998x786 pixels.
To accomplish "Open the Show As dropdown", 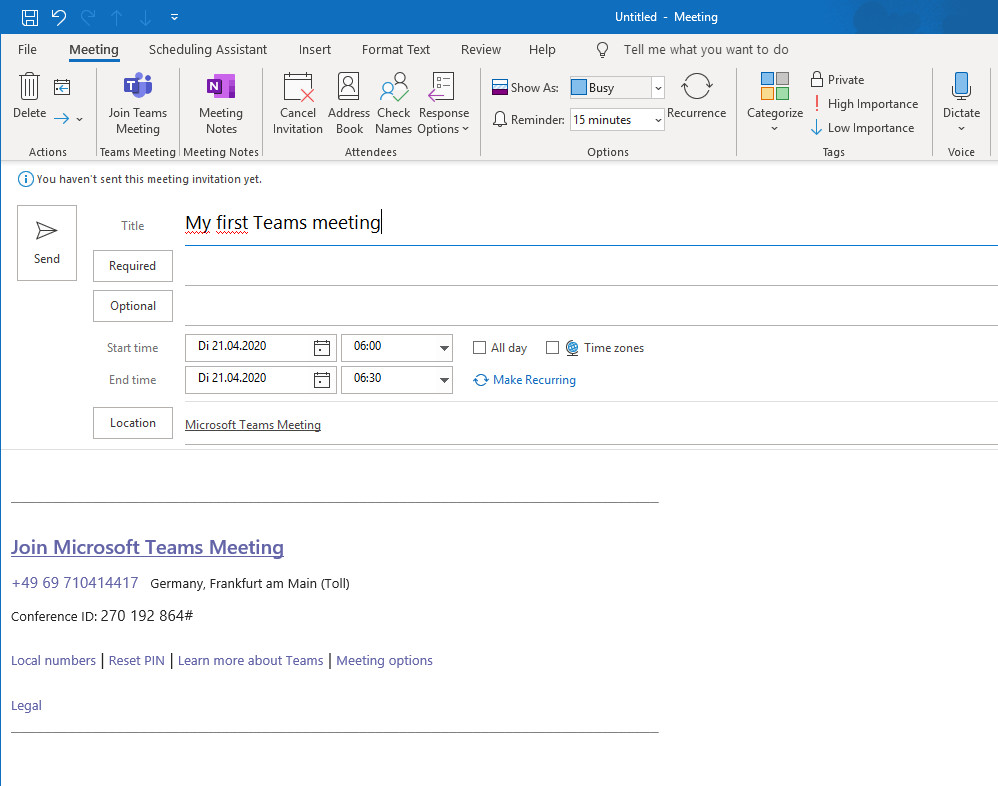I will (x=658, y=88).
